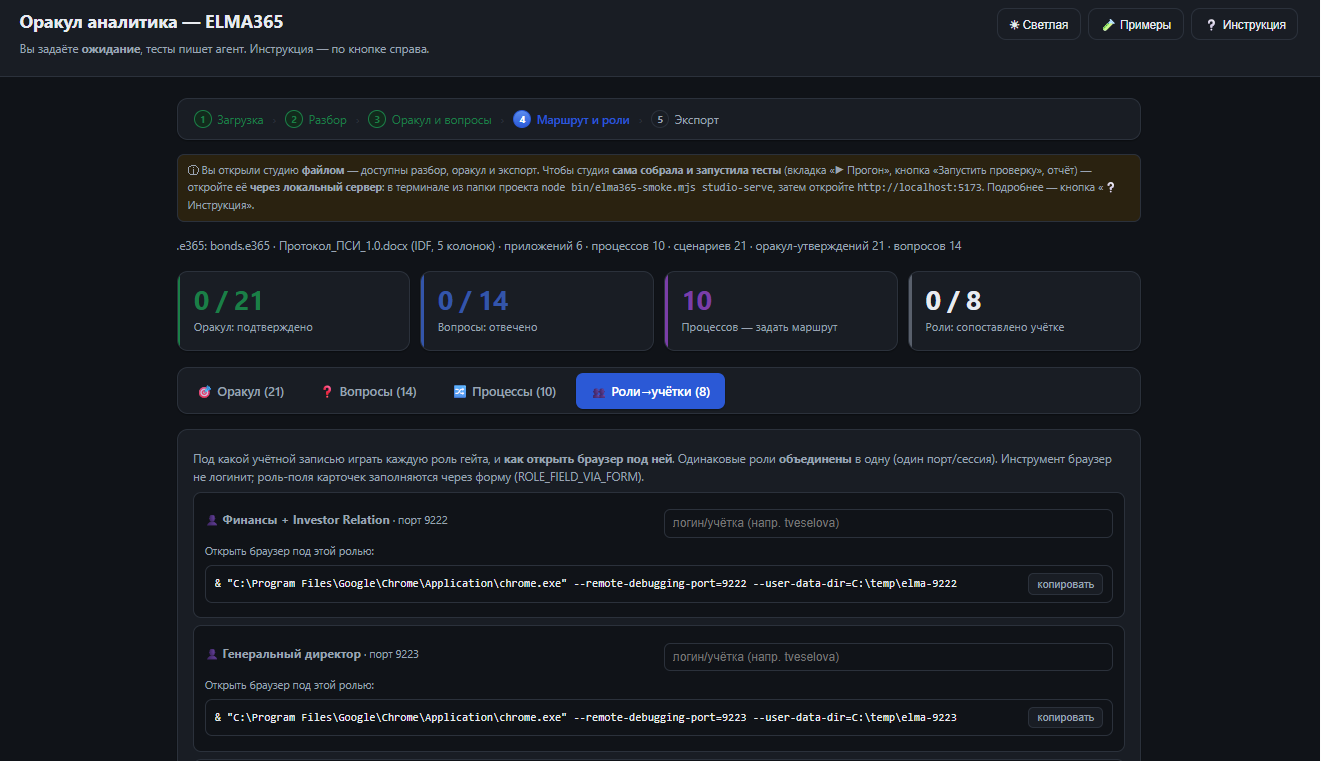The height and width of the screenshot is (761, 1321).
Task: Click the 0 / 21 Оракул подтверждено card
Action: 293,310
